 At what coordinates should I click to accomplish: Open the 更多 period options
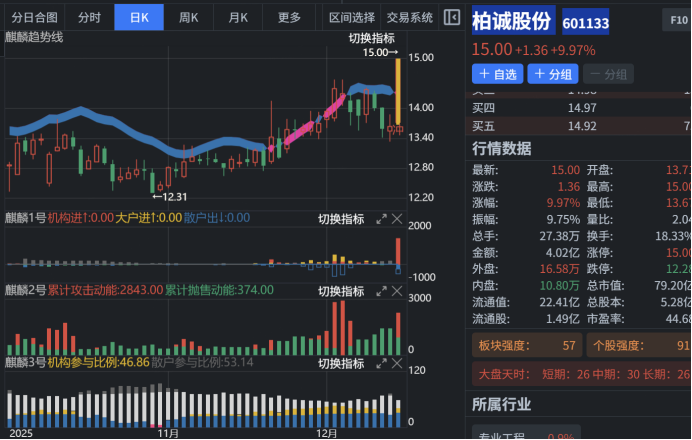click(x=289, y=17)
